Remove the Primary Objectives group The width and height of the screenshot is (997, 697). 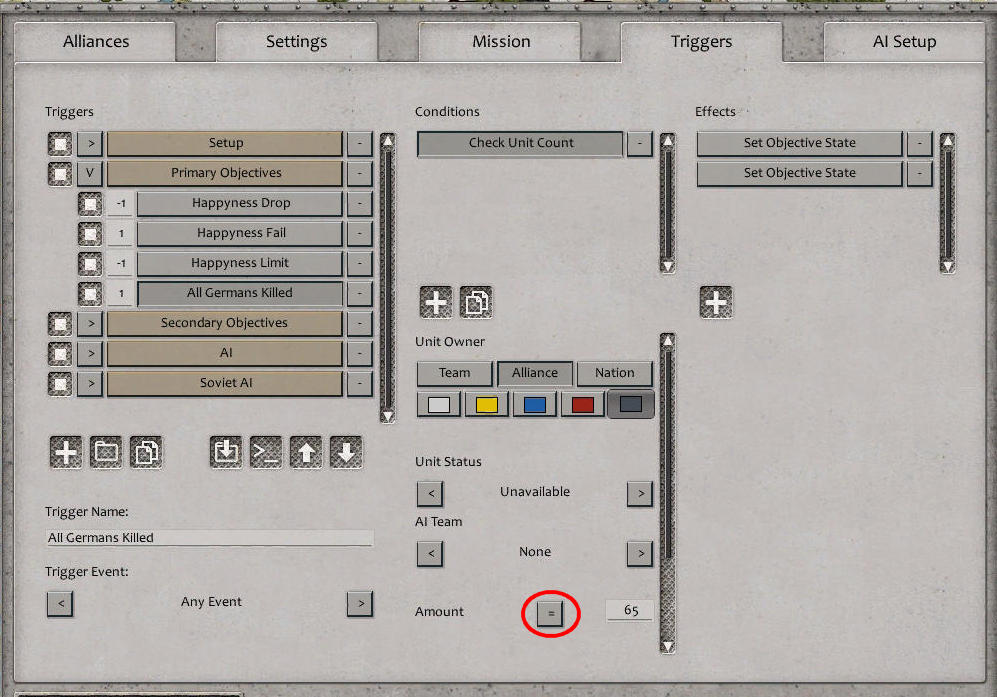(360, 174)
